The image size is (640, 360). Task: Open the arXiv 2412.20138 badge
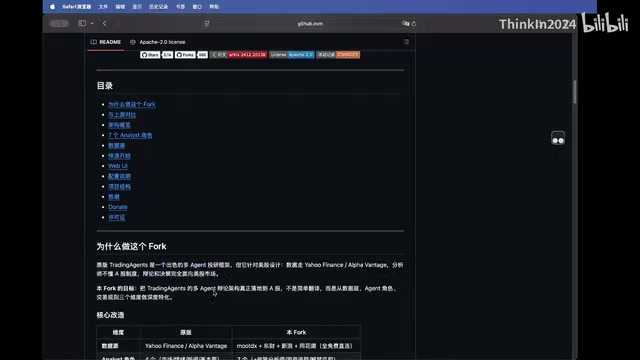[238, 55]
